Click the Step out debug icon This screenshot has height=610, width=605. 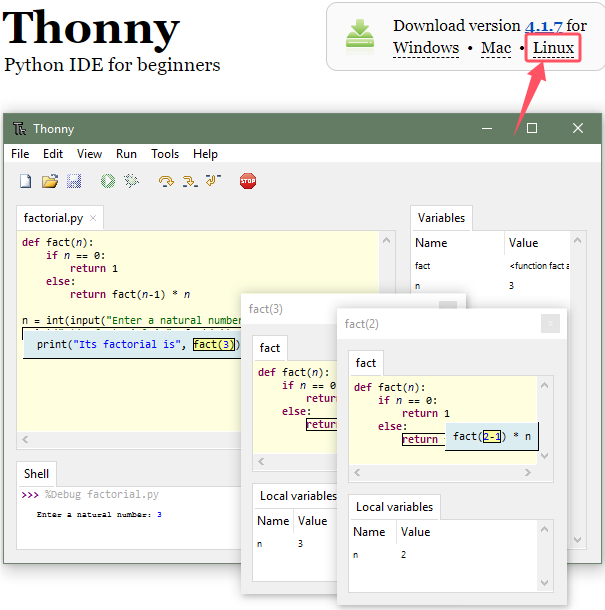click(213, 181)
